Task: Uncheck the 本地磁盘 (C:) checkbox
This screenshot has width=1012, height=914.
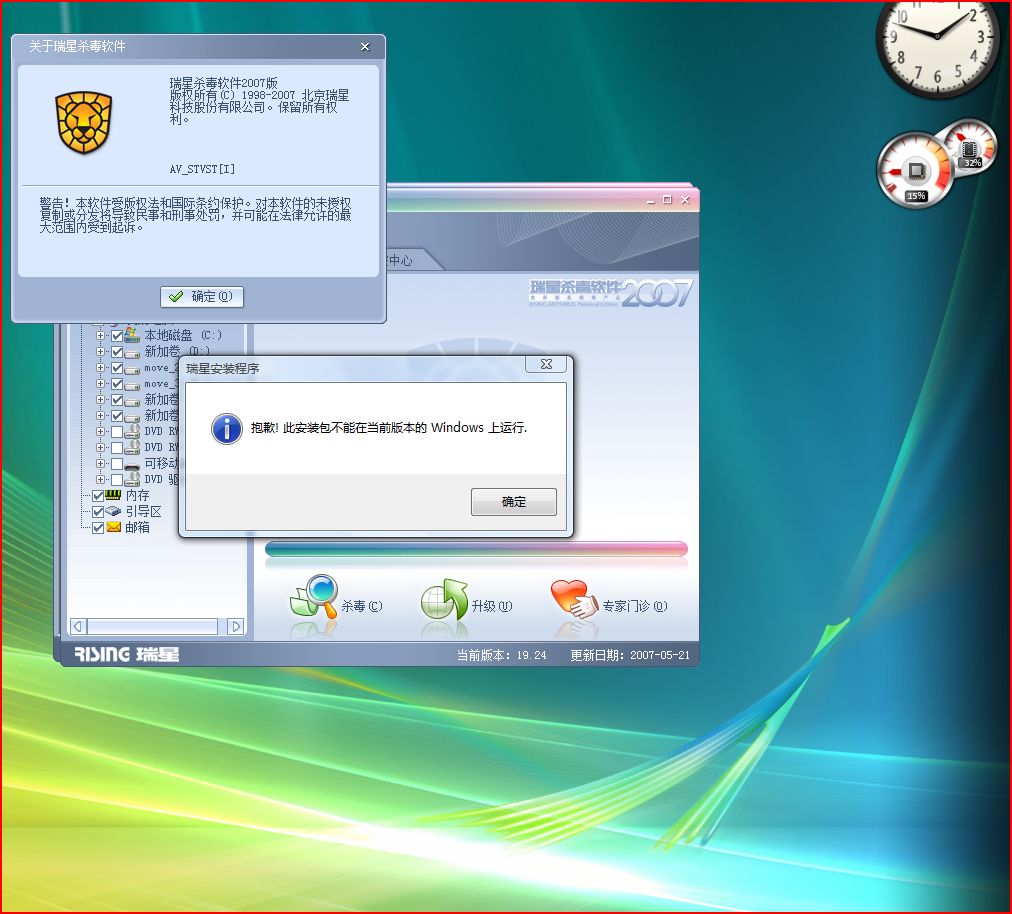Action: pyautogui.click(x=117, y=336)
